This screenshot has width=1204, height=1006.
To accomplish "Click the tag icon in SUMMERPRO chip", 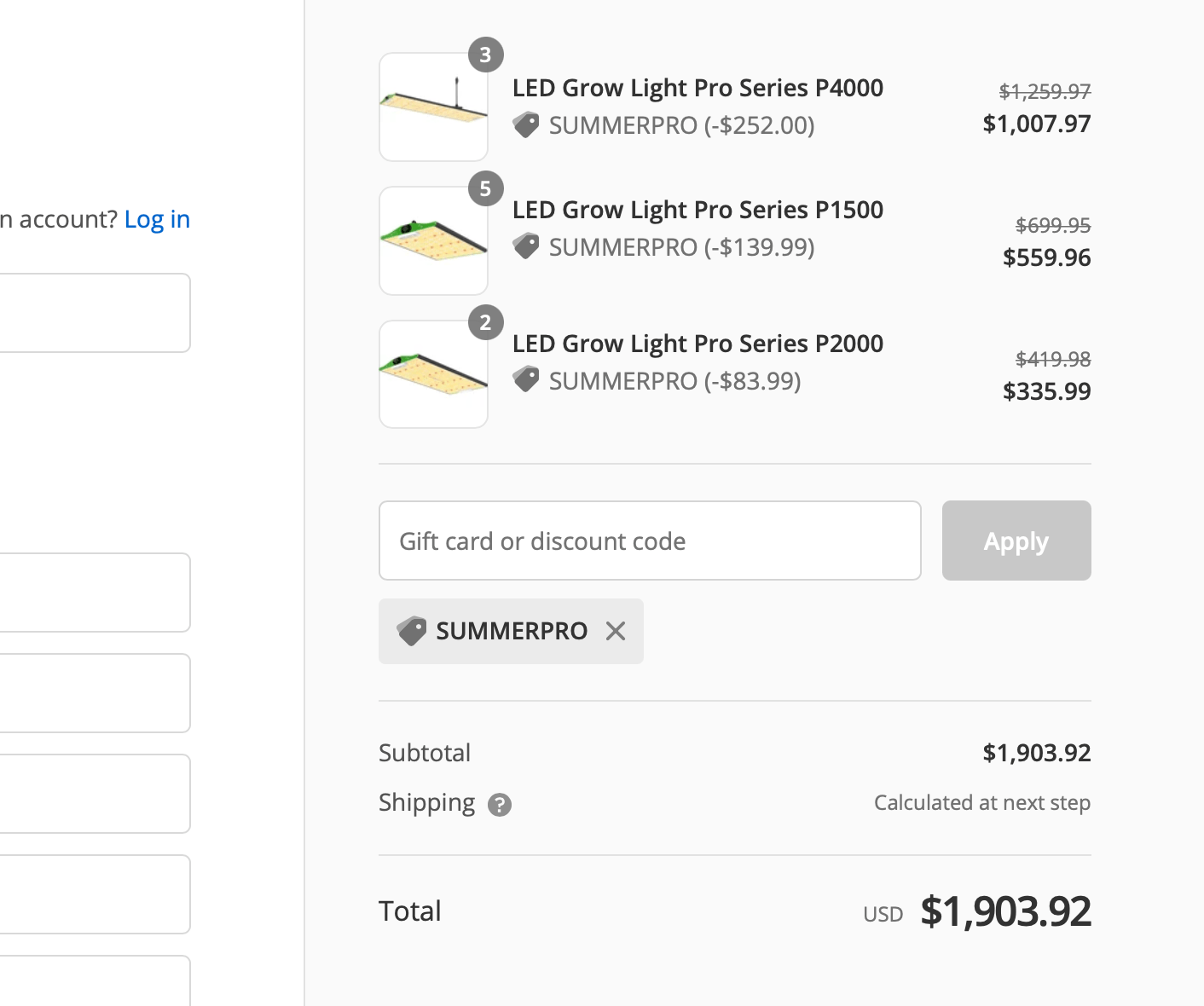I will coord(412,631).
